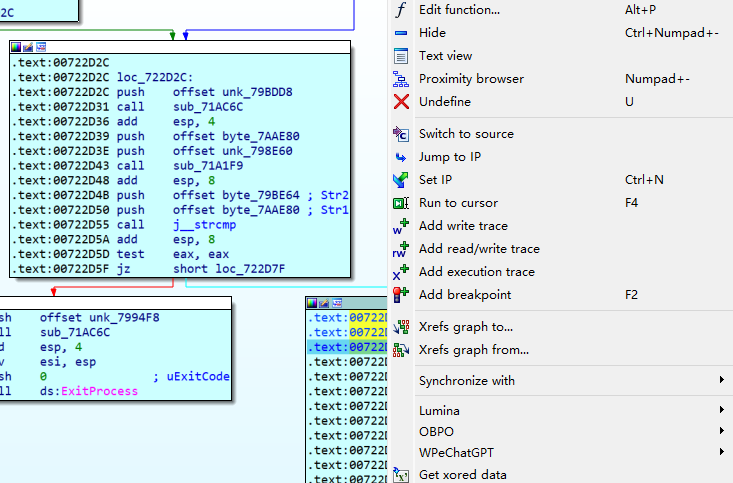The image size is (733, 483).
Task: Choose Undefine menu entry
Action: [561, 101]
